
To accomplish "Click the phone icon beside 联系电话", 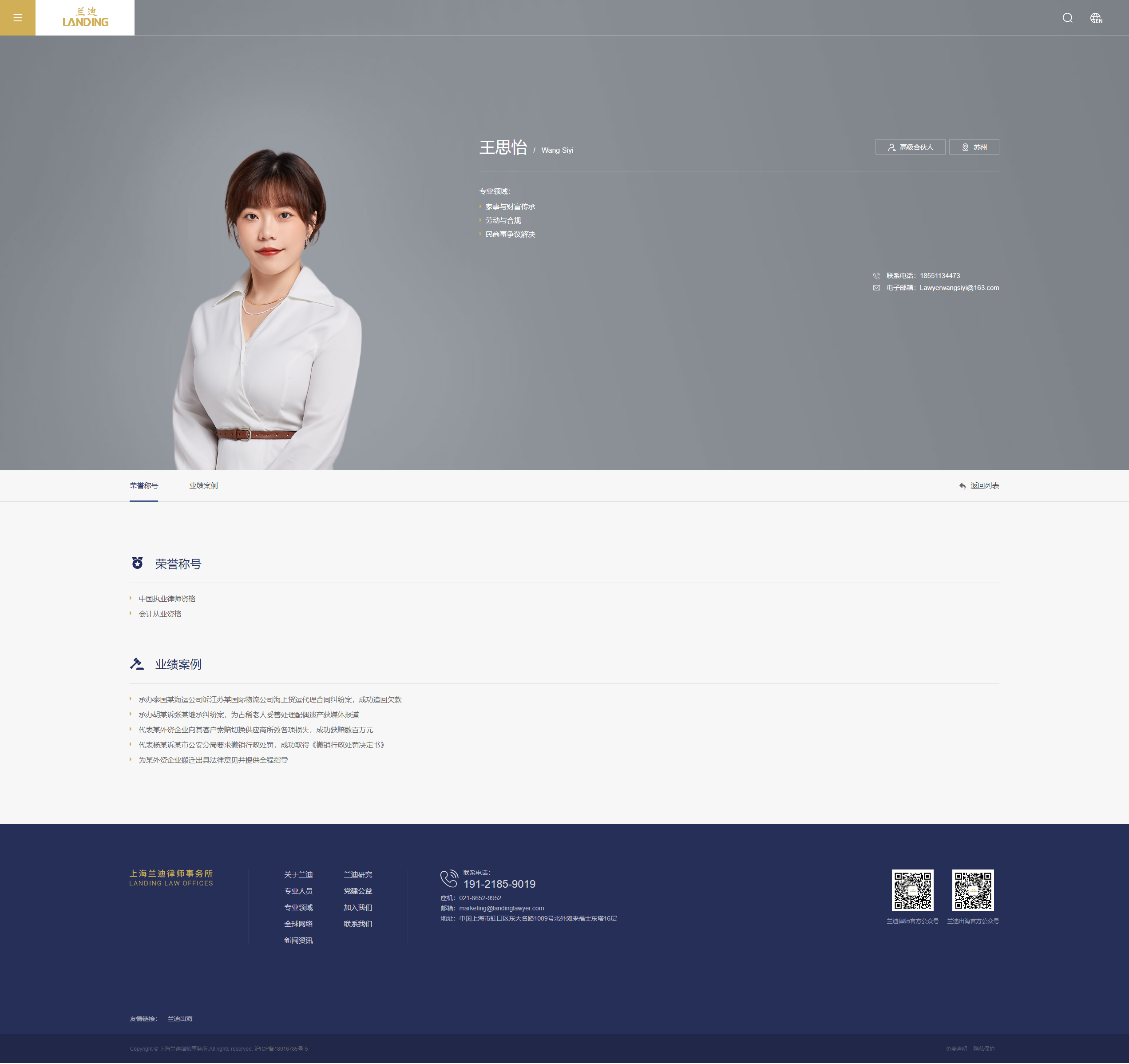I will (876, 276).
